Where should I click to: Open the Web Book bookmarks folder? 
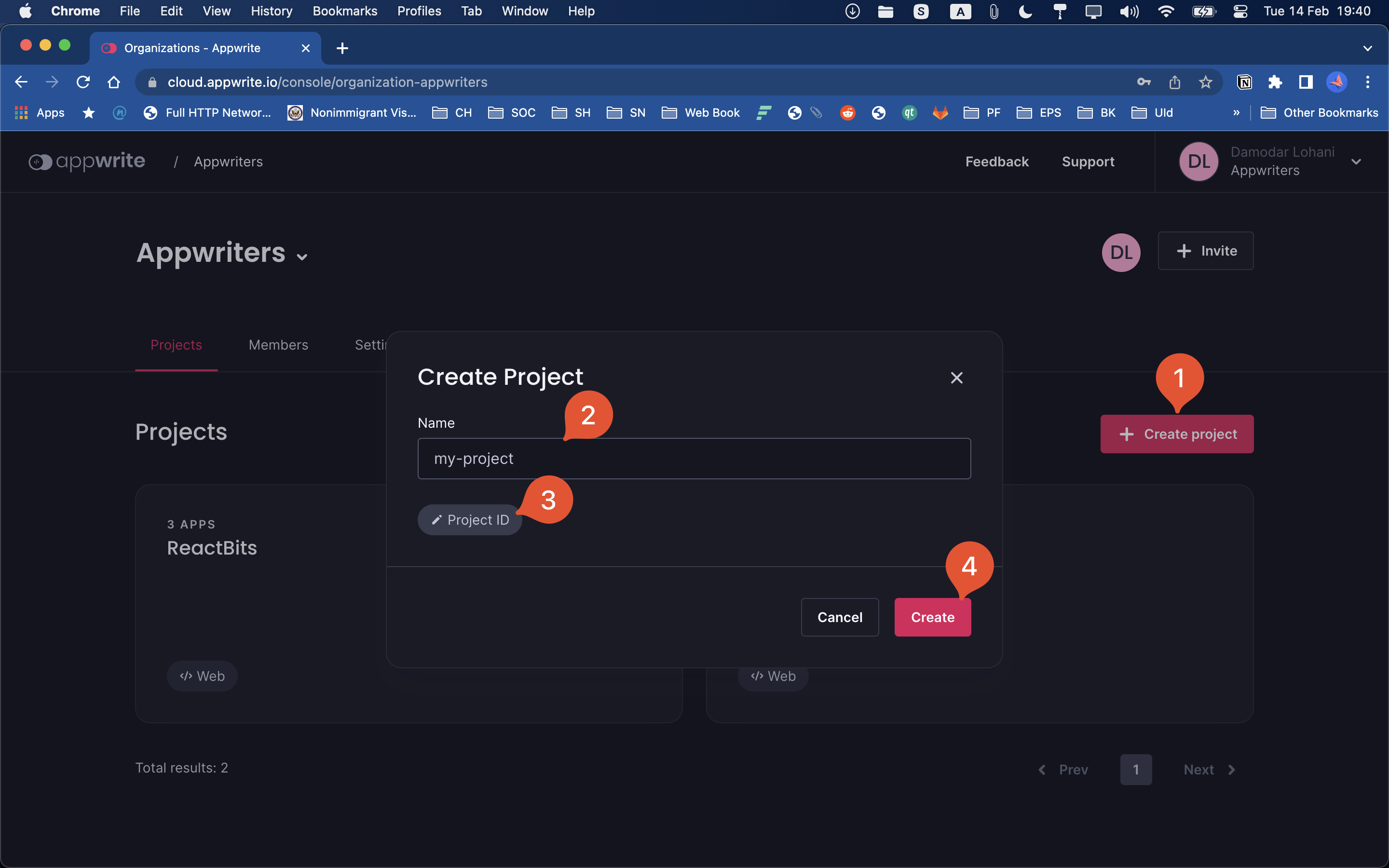700,112
